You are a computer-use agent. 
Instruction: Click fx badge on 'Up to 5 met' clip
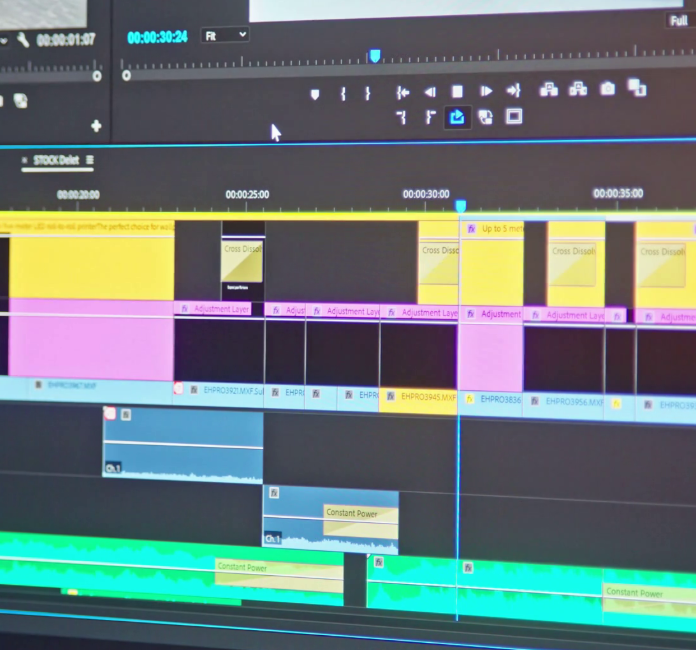pos(471,229)
